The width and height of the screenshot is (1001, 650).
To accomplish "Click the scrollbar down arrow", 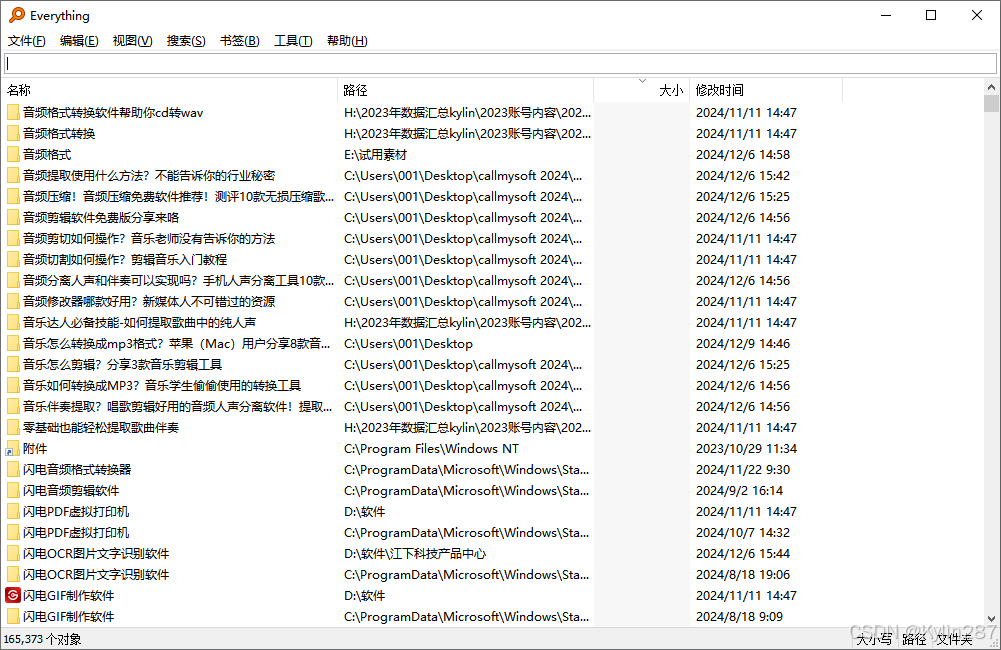I will pyautogui.click(x=991, y=619).
